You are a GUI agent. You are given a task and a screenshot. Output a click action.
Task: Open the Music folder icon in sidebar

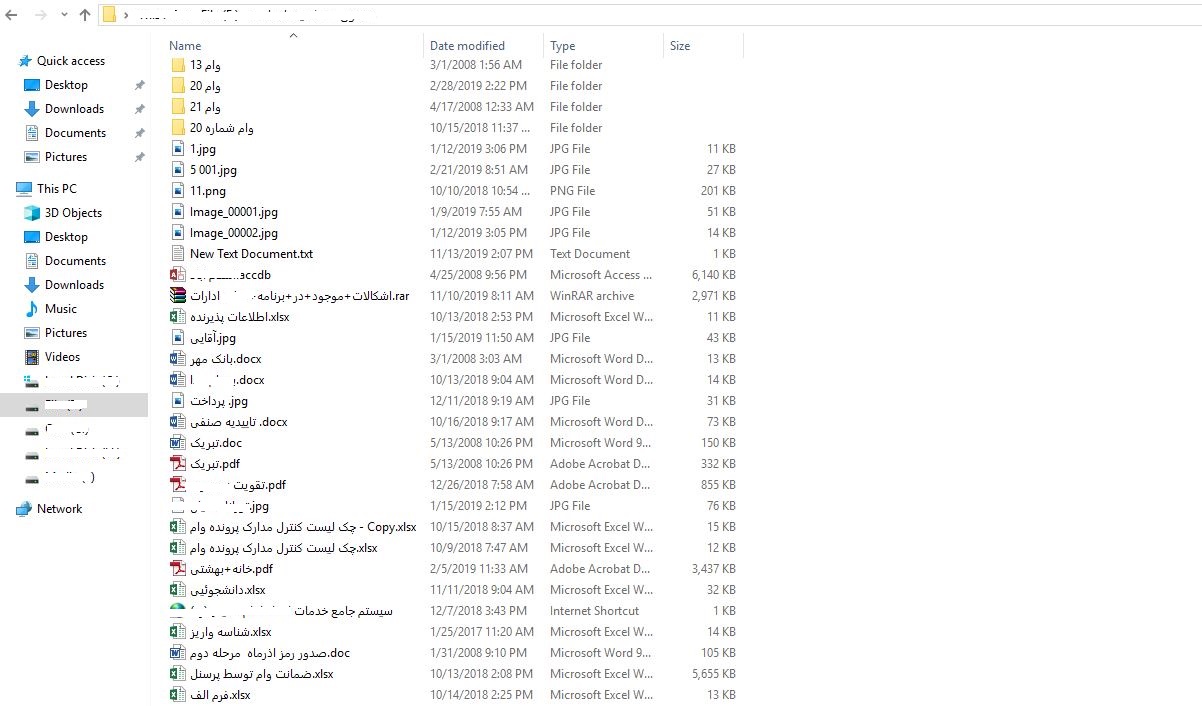click(32, 309)
